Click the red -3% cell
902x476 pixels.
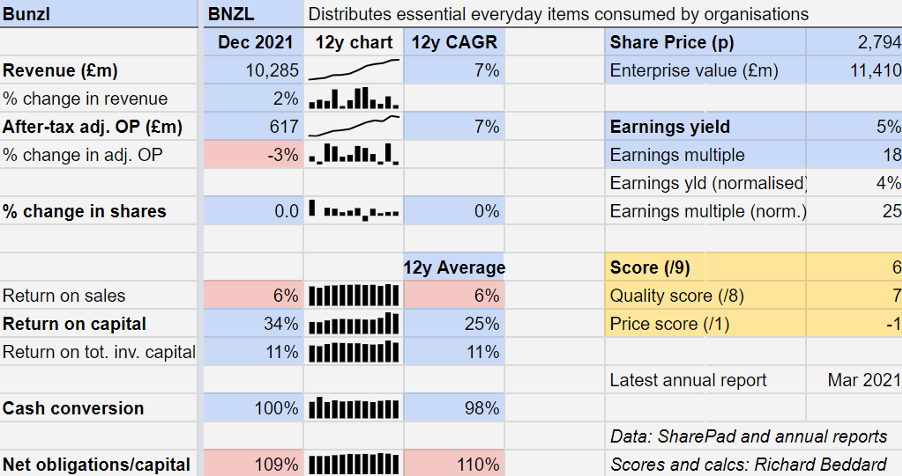[x=253, y=155]
